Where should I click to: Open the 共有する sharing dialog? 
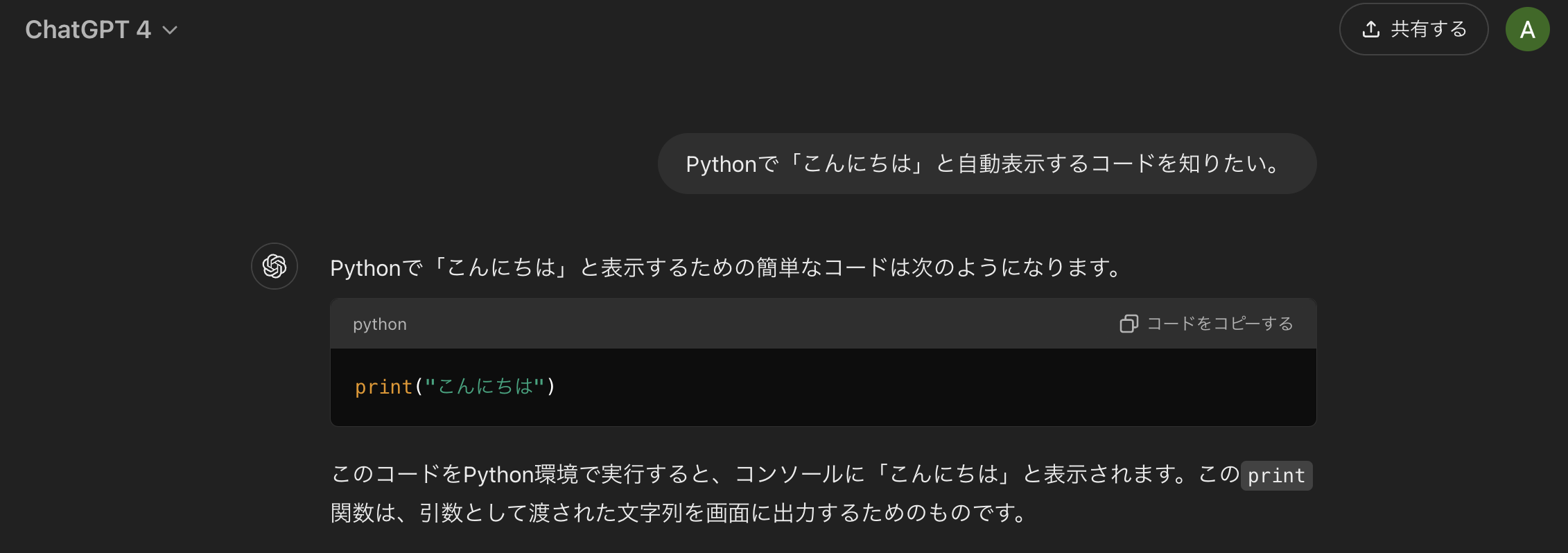[1413, 29]
